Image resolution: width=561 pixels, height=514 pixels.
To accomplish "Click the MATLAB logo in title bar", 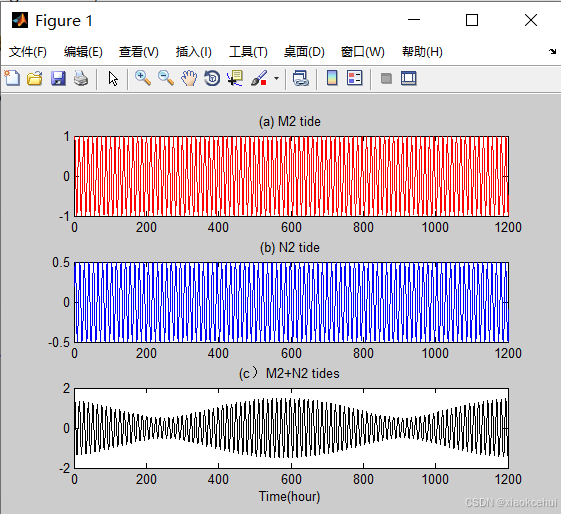I will (x=20, y=20).
